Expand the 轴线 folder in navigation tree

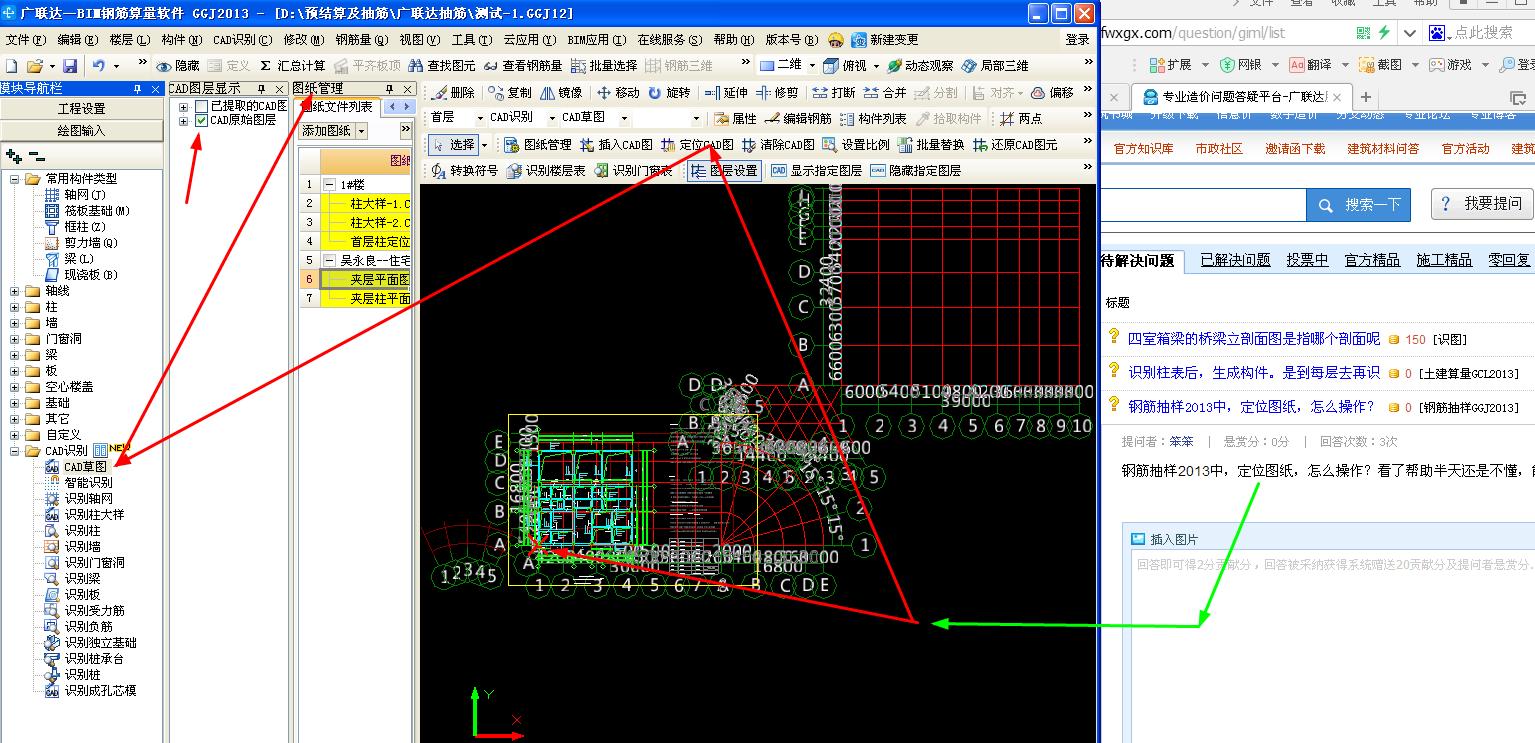pos(15,291)
